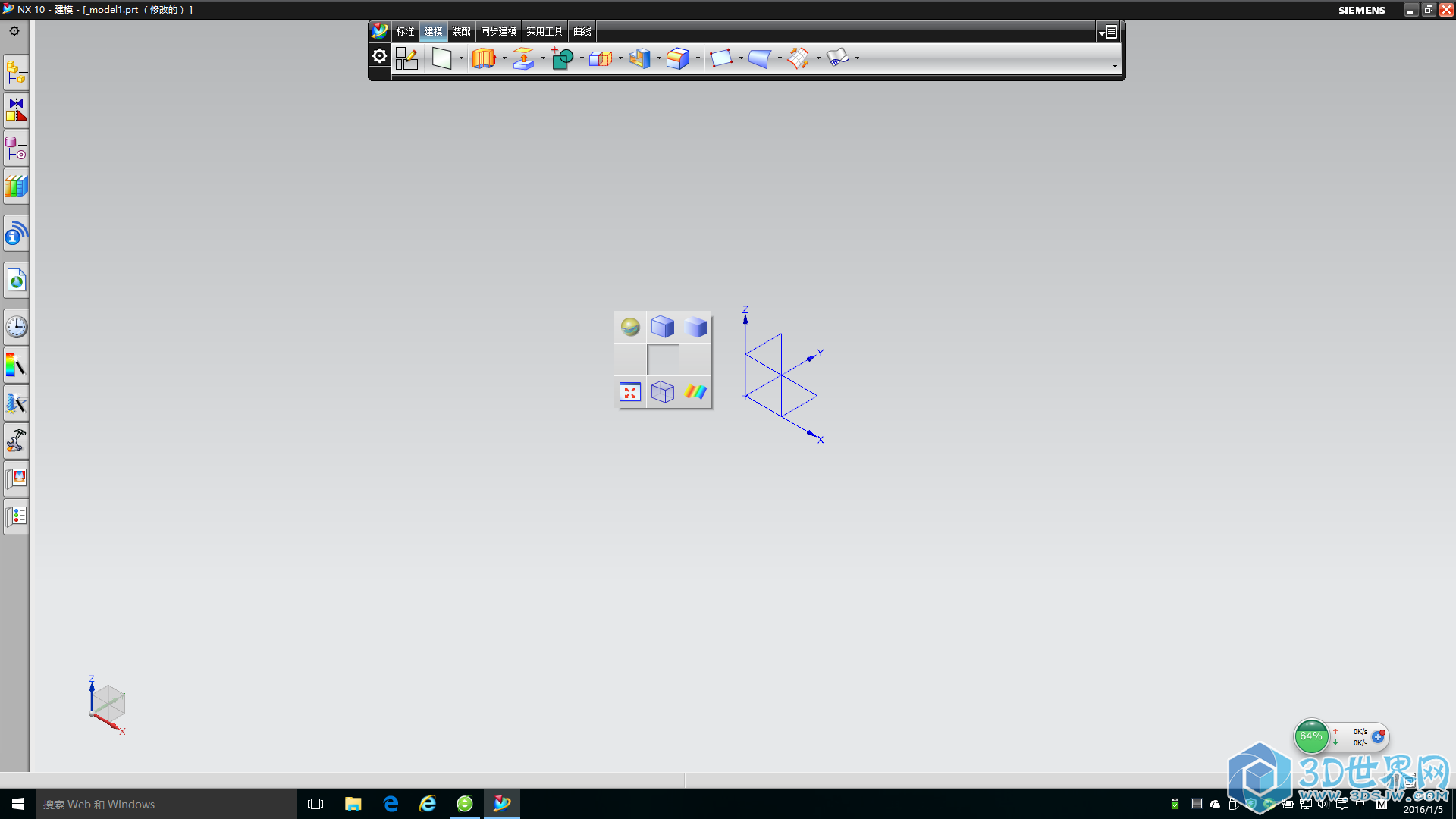Open the Manufacturing Wizards hammer icon
This screenshot has width=1456, height=819.
tap(16, 441)
